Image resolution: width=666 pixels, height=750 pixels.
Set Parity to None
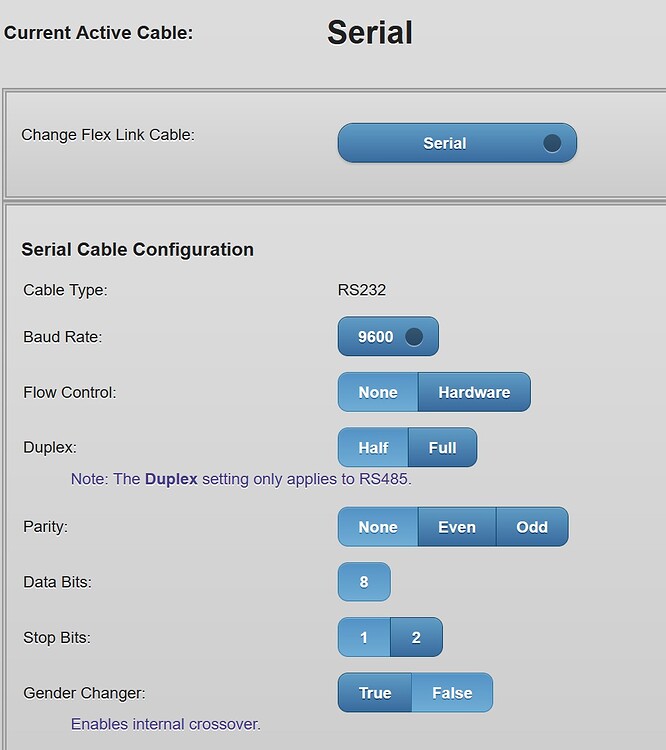pyautogui.click(x=378, y=527)
